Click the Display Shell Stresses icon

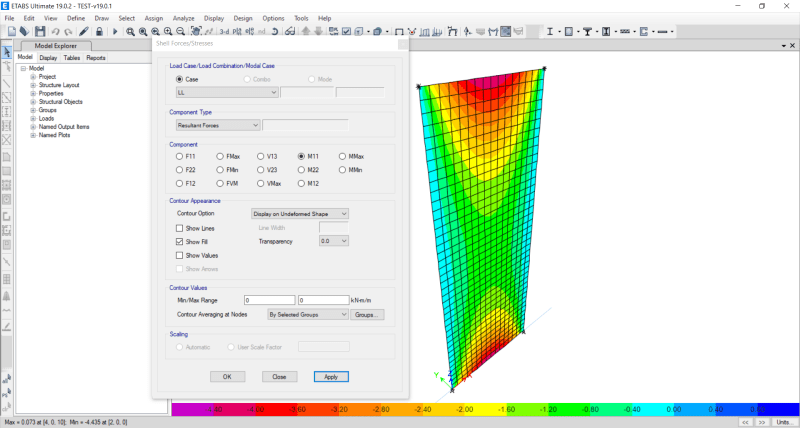506,32
